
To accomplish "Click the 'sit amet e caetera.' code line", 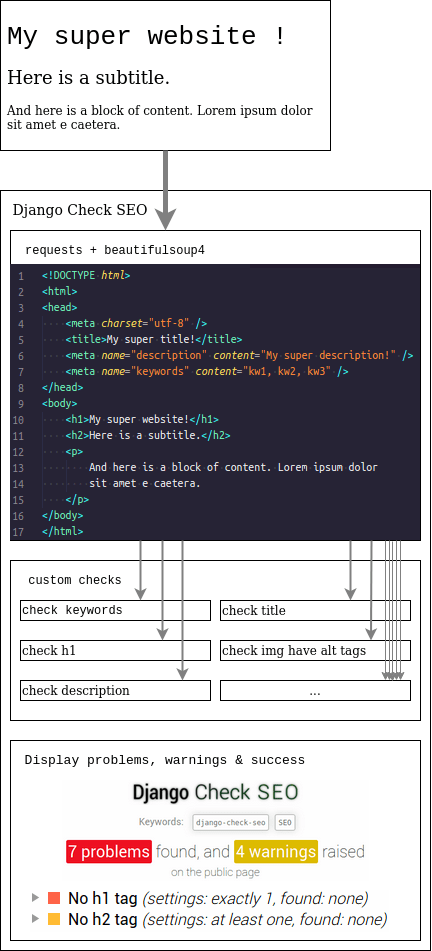I will pyautogui.click(x=144, y=483).
